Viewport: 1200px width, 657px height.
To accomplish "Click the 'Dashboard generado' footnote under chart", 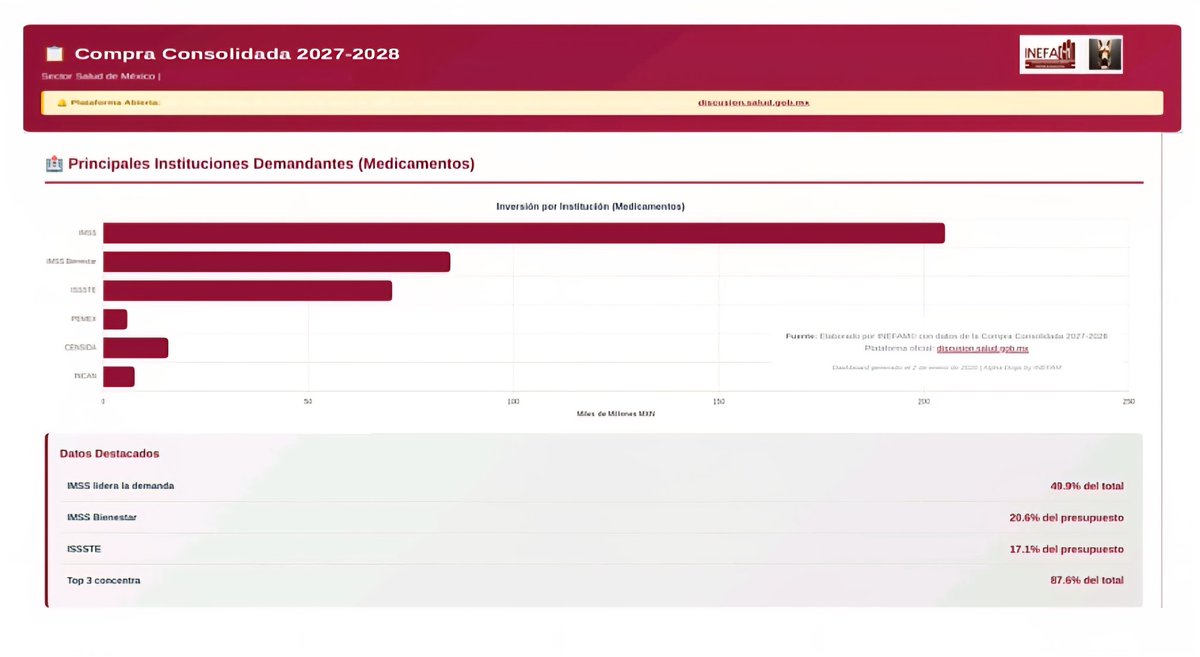I will 946,368.
